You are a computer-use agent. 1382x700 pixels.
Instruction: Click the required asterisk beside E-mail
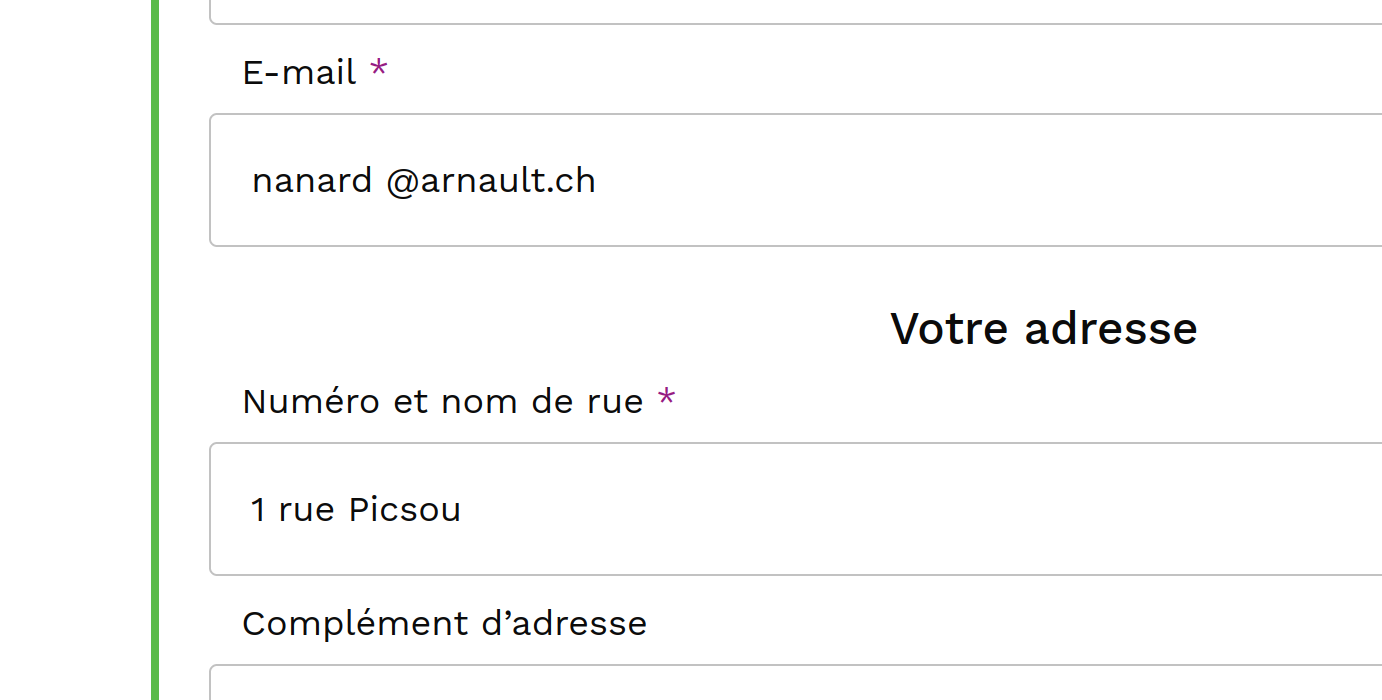coord(379,70)
